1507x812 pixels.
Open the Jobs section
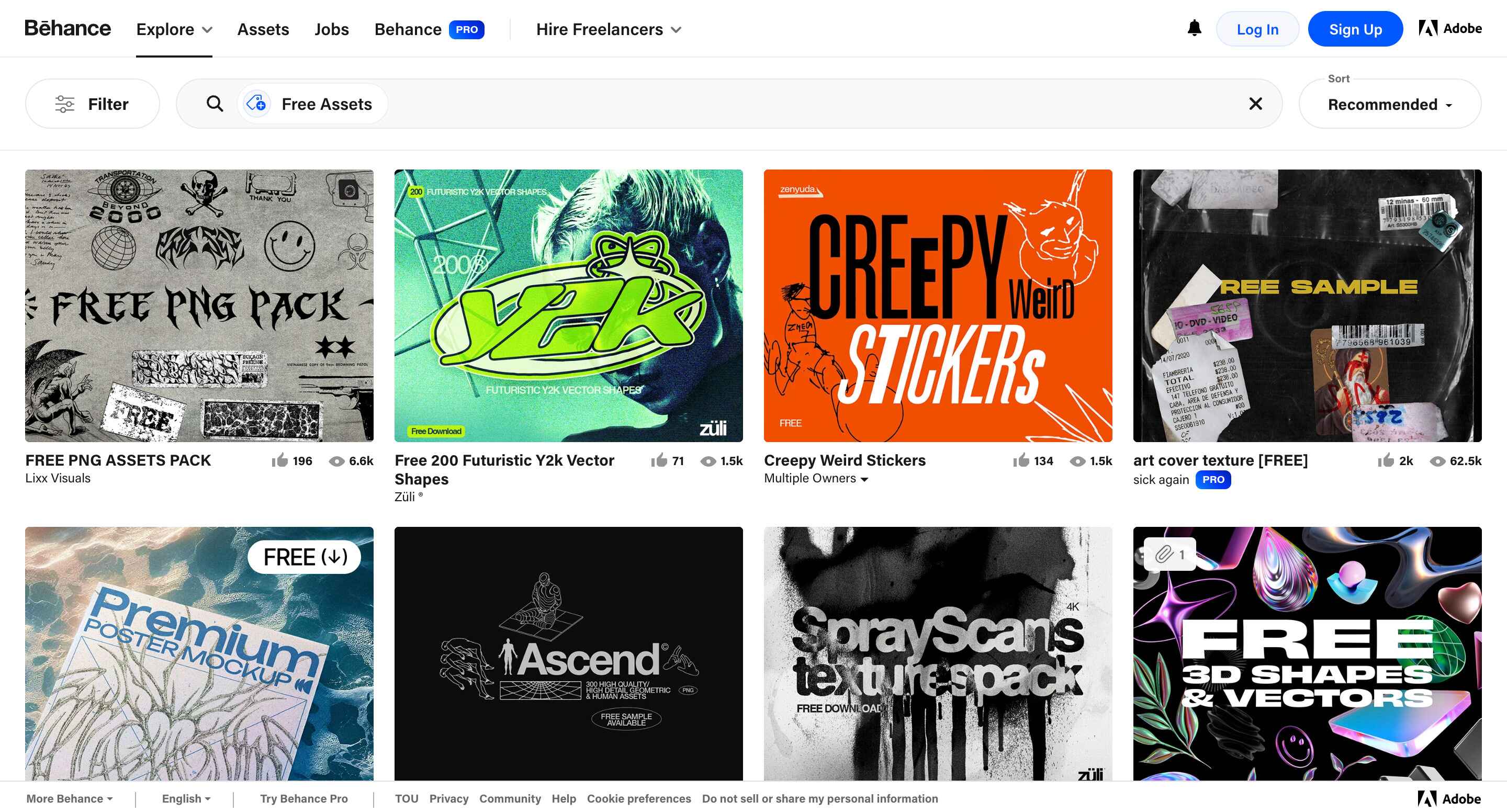(331, 29)
